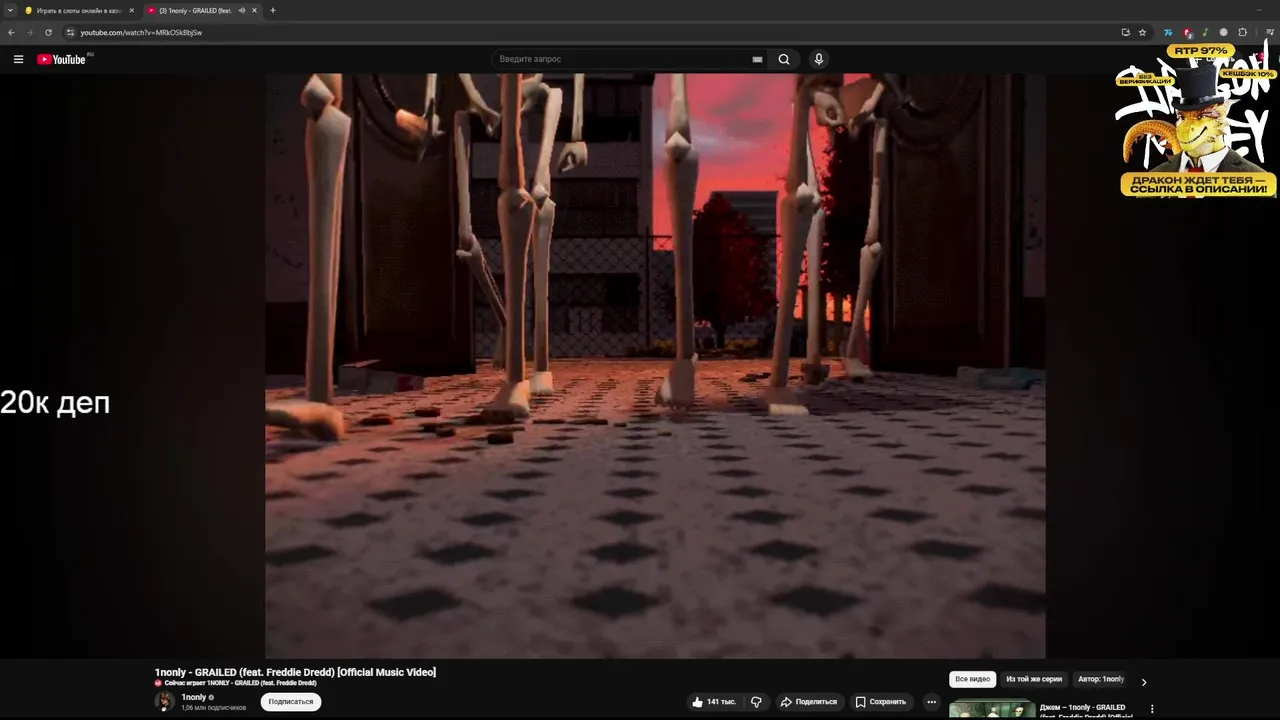Click the YouTube search magnifier button
The height and width of the screenshot is (720, 1280).
pyautogui.click(x=784, y=59)
